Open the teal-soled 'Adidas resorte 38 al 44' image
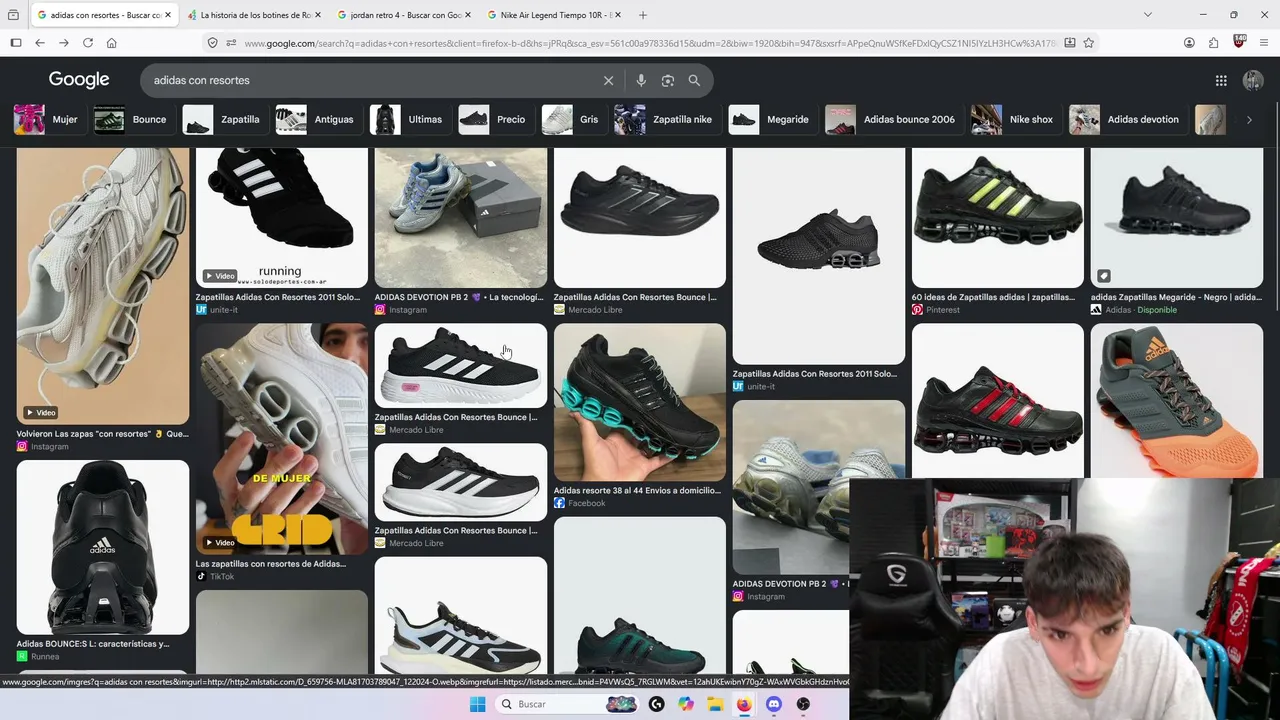Screen dimensions: 1280x720 pyautogui.click(x=640, y=402)
